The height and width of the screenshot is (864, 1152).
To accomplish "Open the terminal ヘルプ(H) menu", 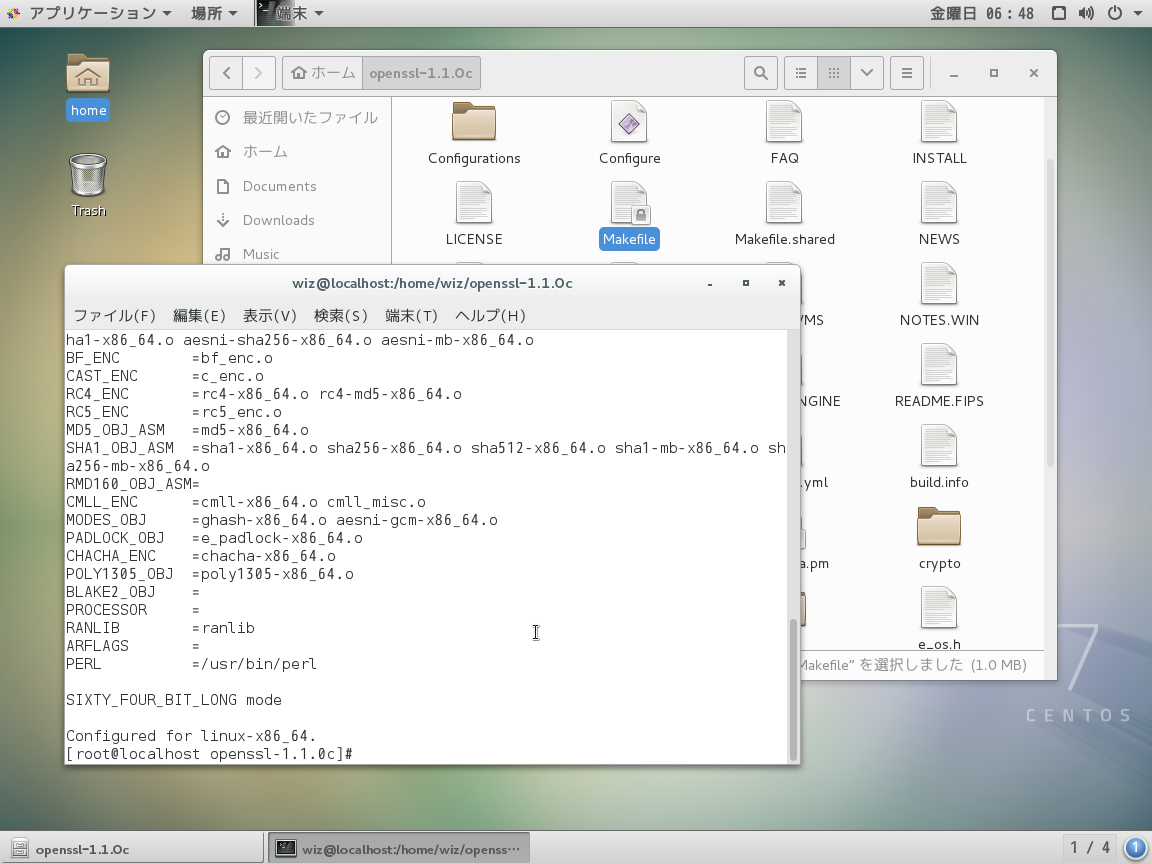I will pos(490,316).
